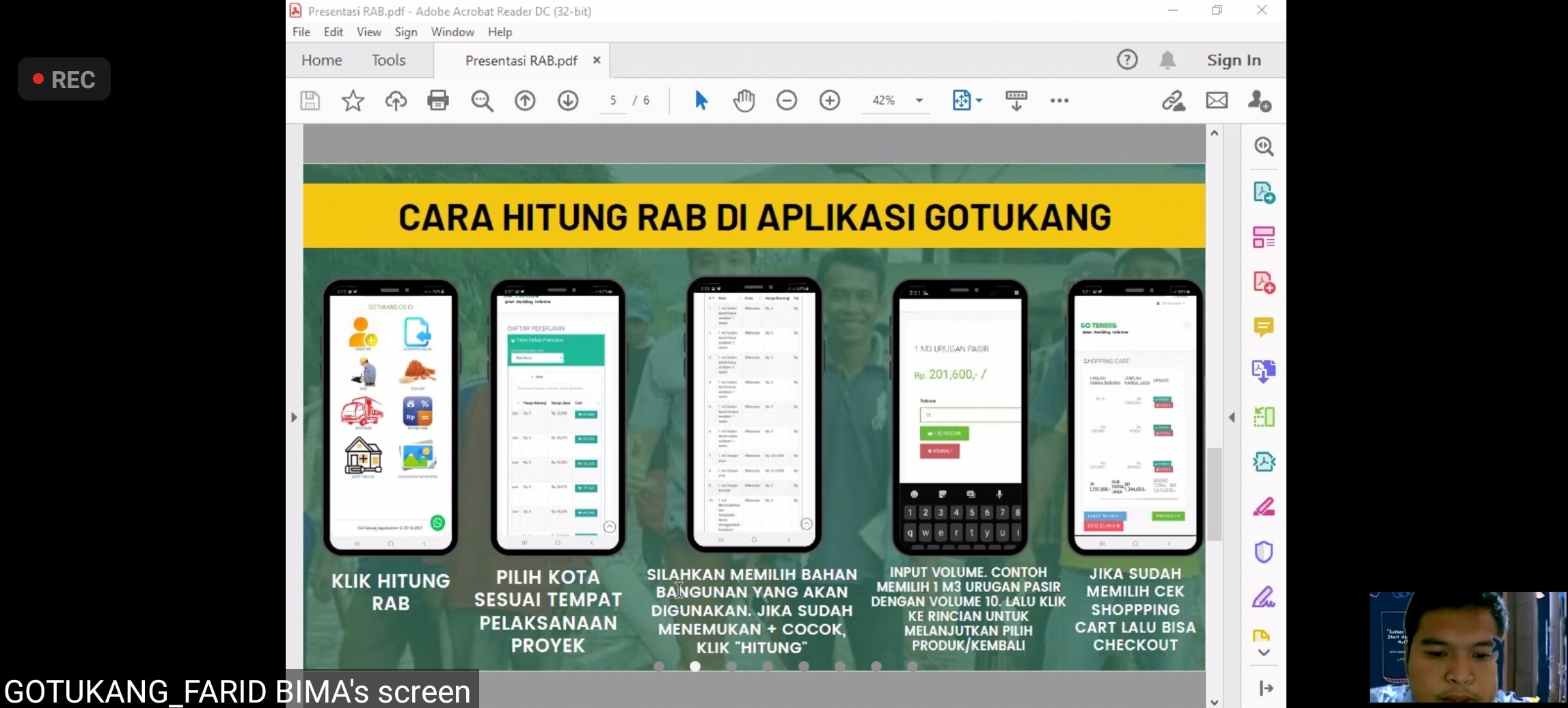Viewport: 1568px width, 708px height.
Task: Go to previous page arrow
Action: tap(525, 100)
